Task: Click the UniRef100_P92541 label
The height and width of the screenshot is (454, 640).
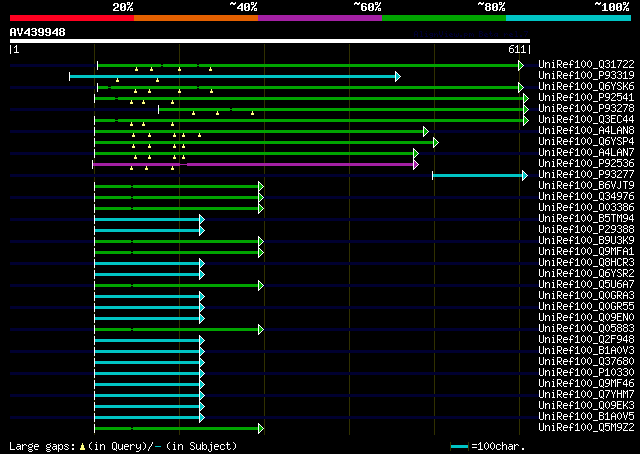Action: point(586,97)
